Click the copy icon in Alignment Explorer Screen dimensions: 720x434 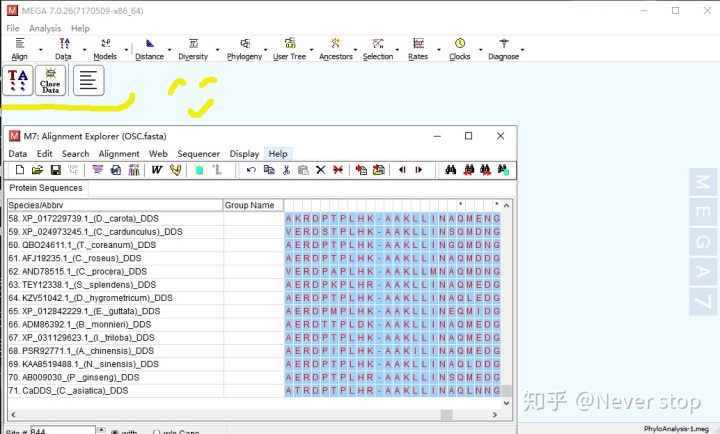[x=269, y=170]
